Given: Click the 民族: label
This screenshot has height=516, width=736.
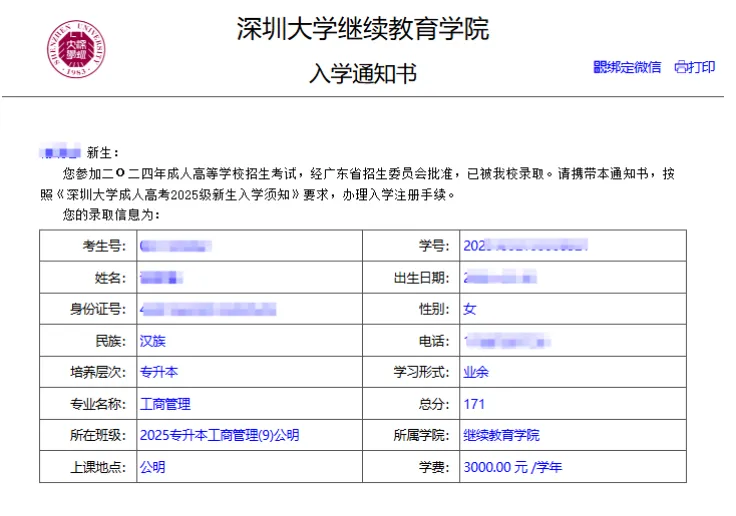Looking at the screenshot, I should 110,341.
